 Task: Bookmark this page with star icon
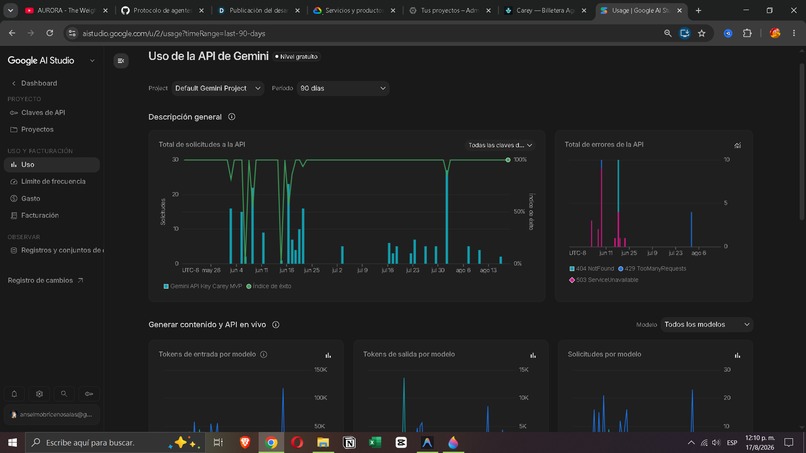tap(702, 33)
